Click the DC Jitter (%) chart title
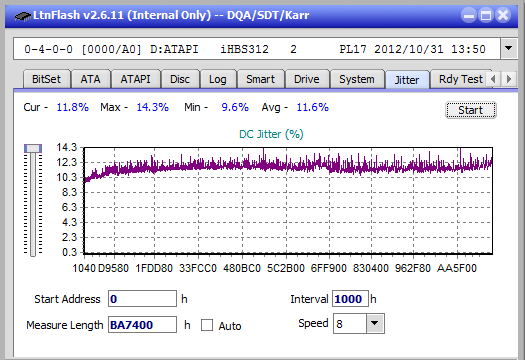Image resolution: width=525 pixels, height=360 pixels. coord(271,134)
